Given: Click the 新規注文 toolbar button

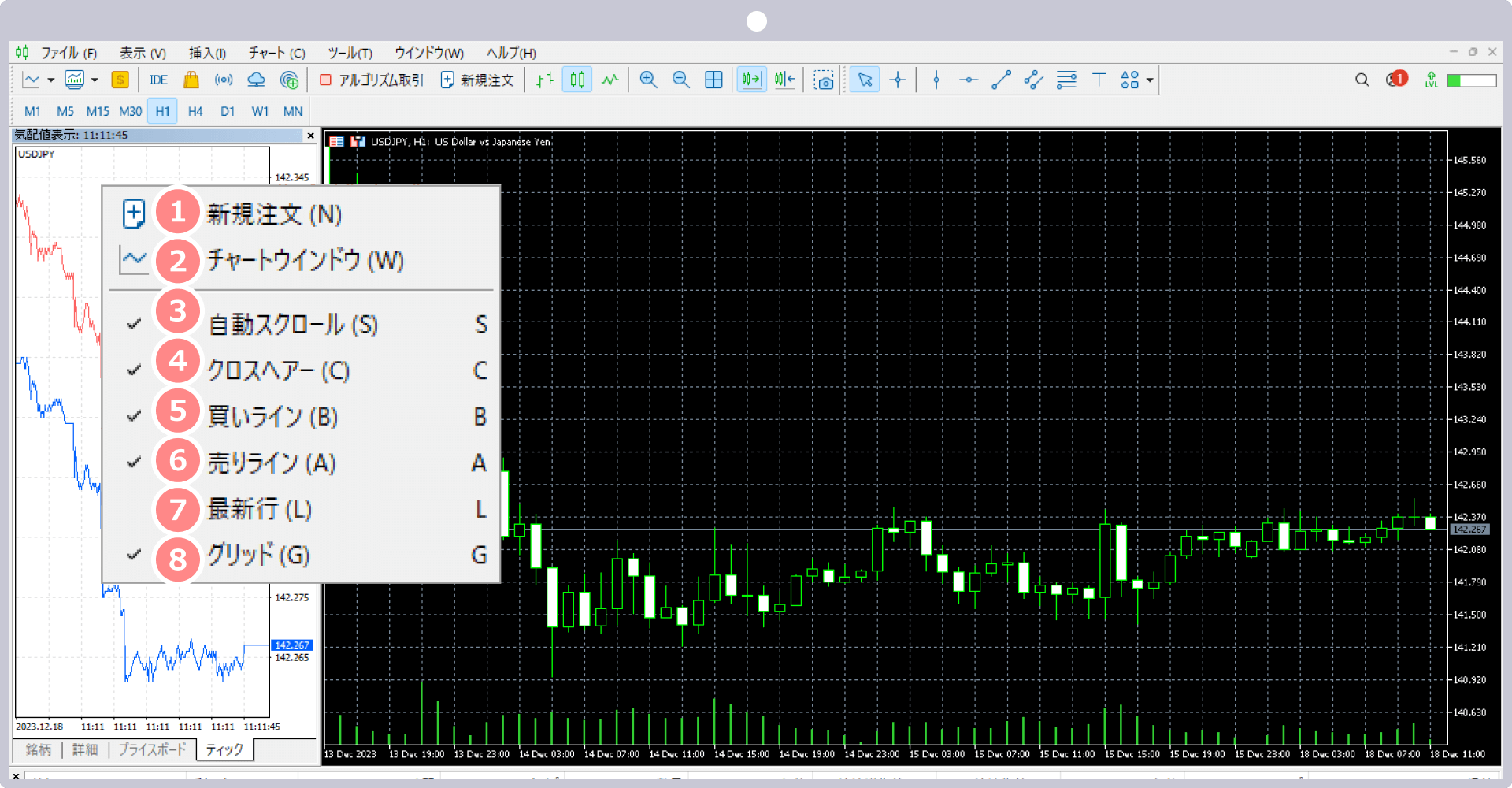Looking at the screenshot, I should pyautogui.click(x=477, y=80).
